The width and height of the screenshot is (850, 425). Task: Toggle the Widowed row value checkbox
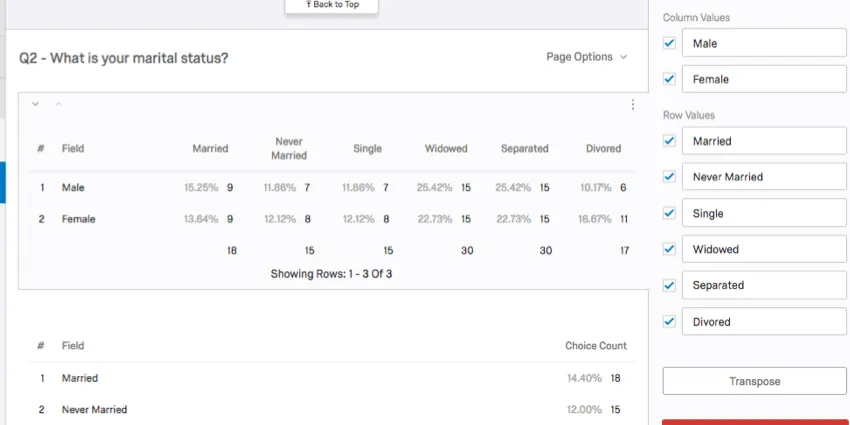pos(669,249)
